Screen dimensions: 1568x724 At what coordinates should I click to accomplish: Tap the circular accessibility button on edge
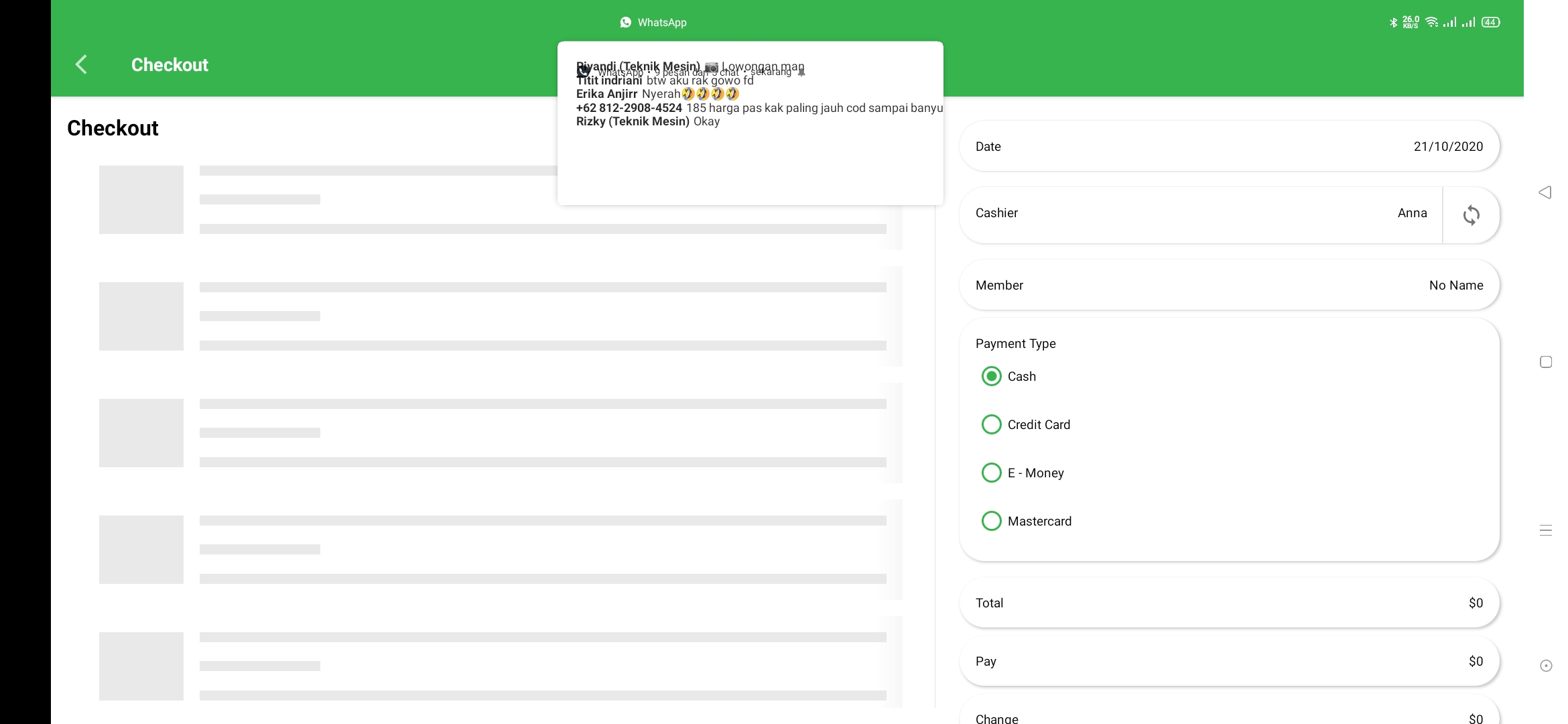(1546, 666)
